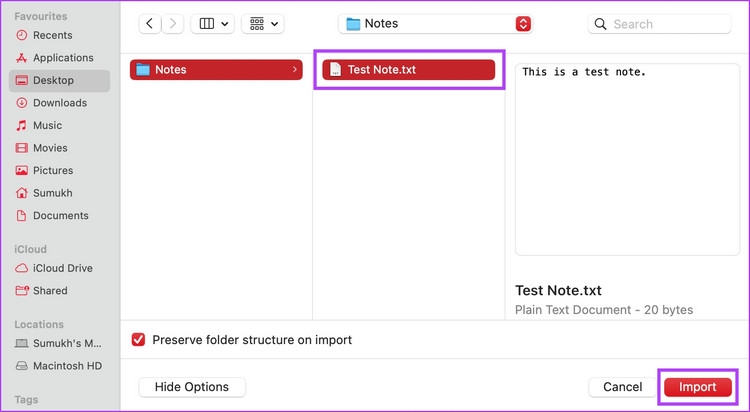750x412 pixels.
Task: Click the Search field
Action: coord(659,24)
